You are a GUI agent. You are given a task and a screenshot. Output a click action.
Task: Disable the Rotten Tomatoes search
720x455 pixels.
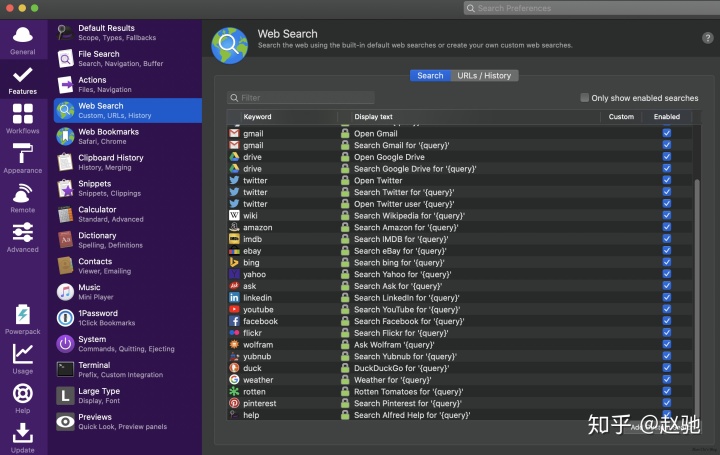(x=667, y=391)
